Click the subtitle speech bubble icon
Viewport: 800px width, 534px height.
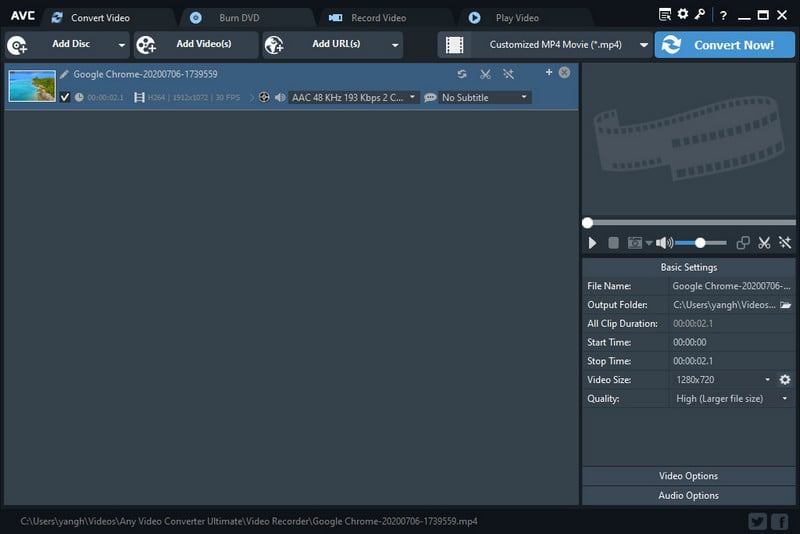tap(430, 97)
